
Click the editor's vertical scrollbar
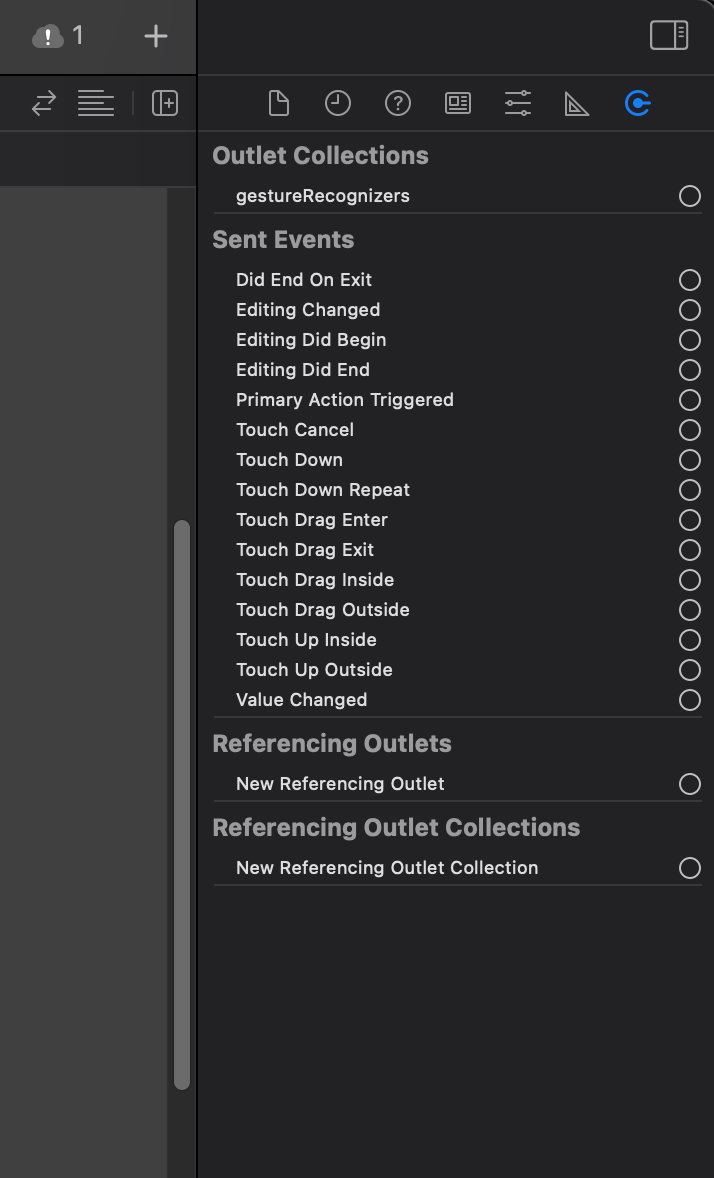click(182, 804)
